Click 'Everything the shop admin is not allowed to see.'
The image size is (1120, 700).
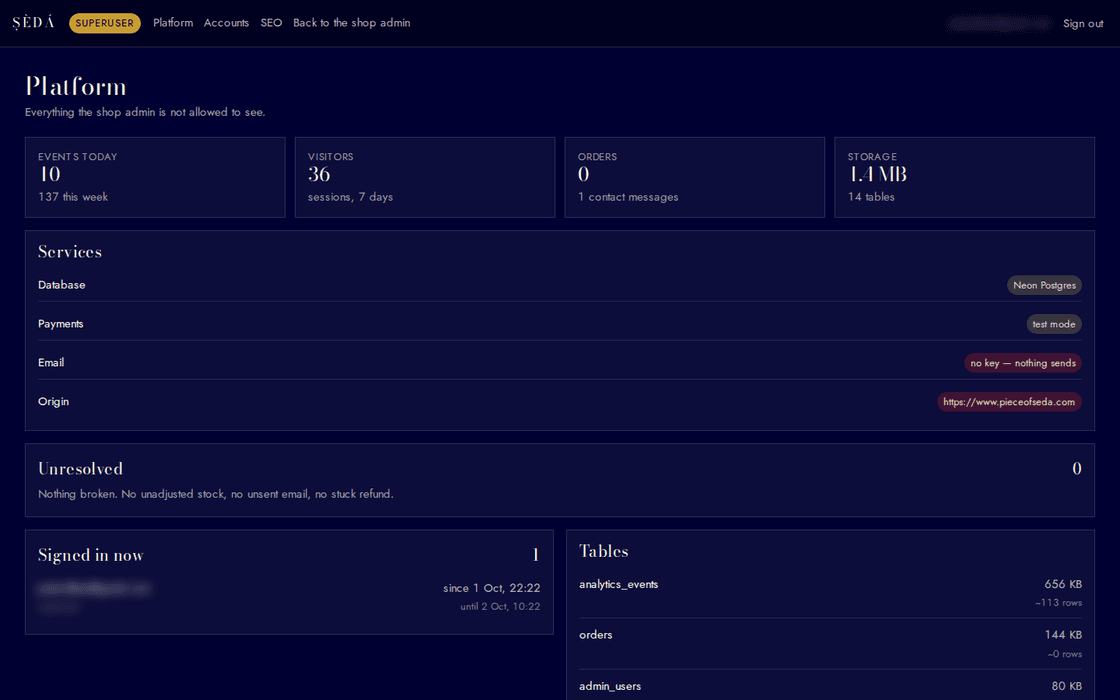coord(145,112)
